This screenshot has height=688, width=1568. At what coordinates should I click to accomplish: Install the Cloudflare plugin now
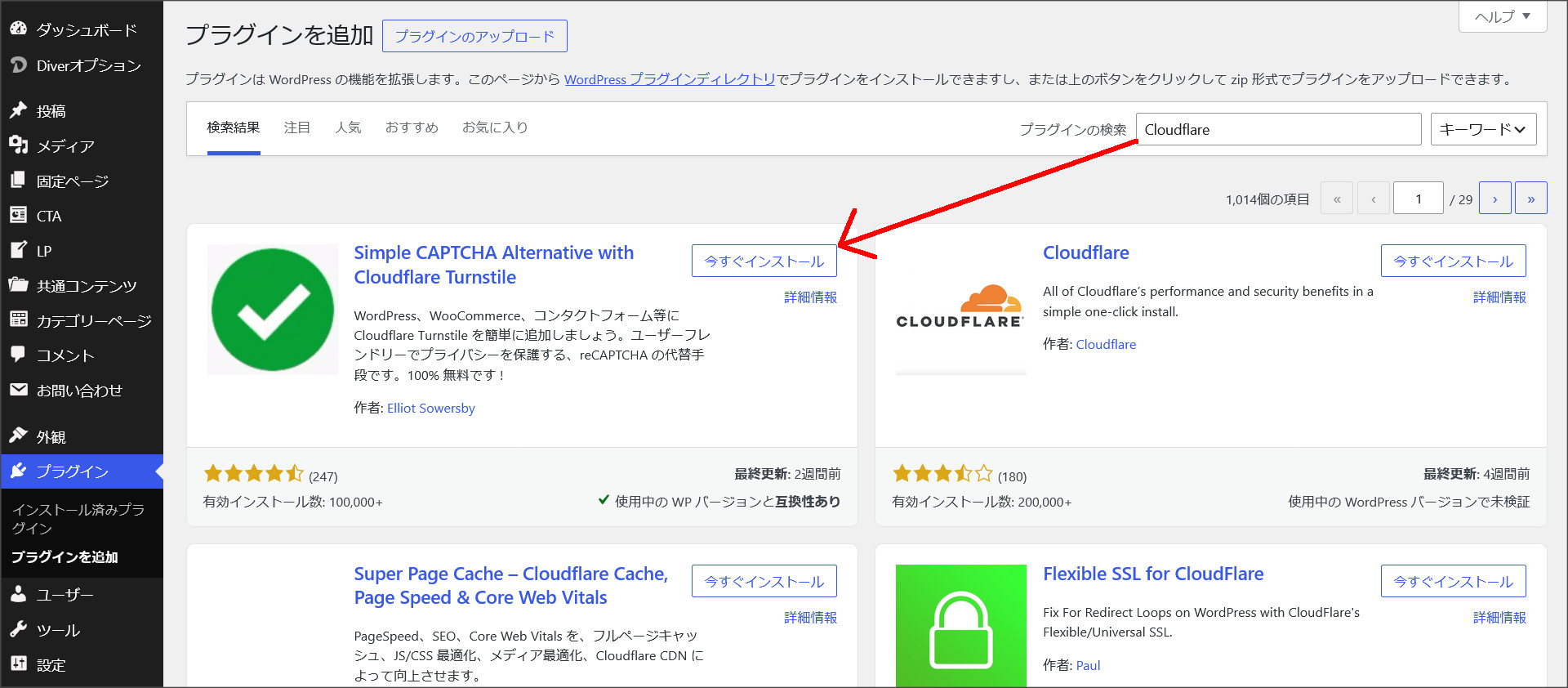click(1454, 261)
